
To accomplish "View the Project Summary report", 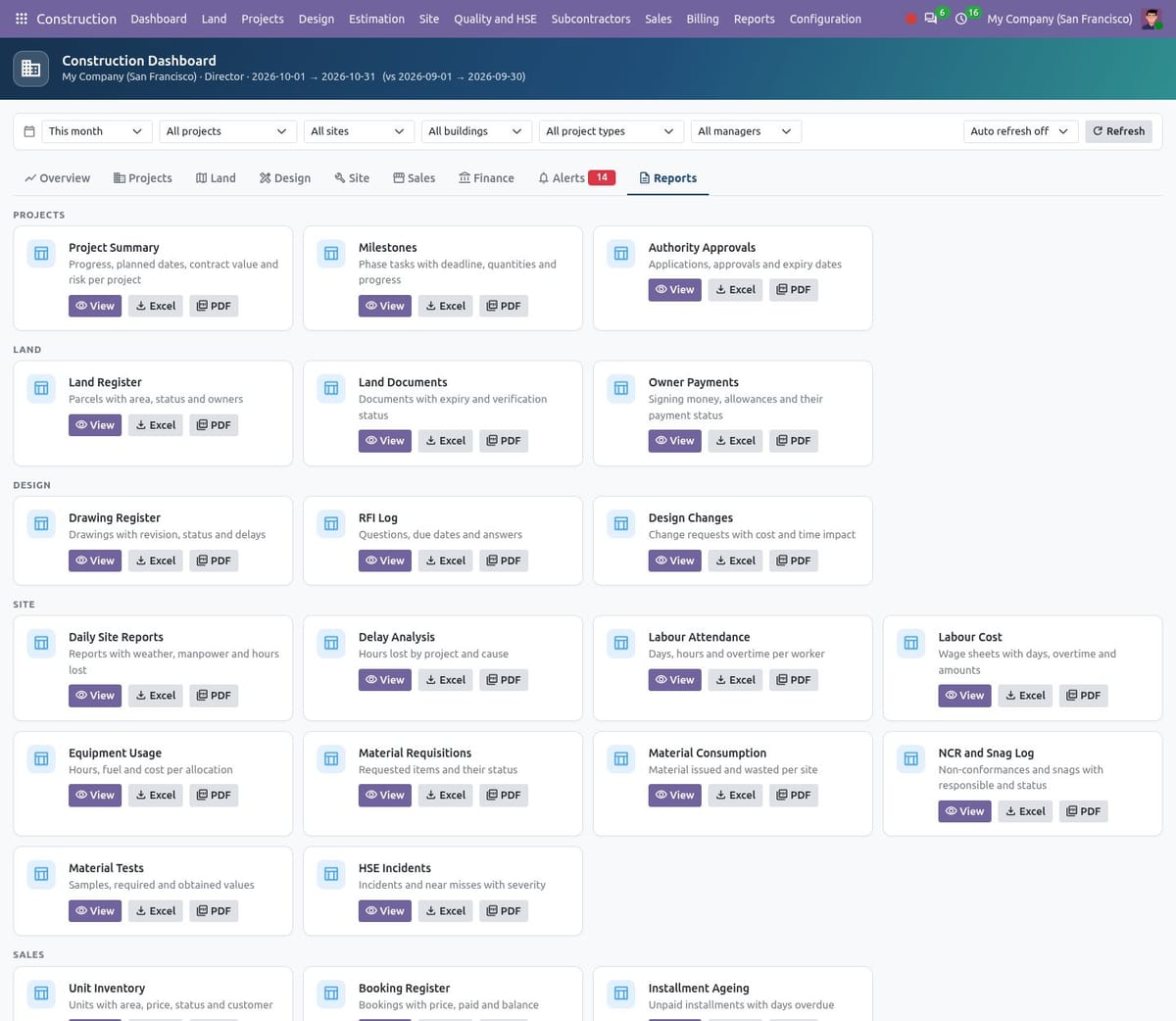I will [x=95, y=306].
